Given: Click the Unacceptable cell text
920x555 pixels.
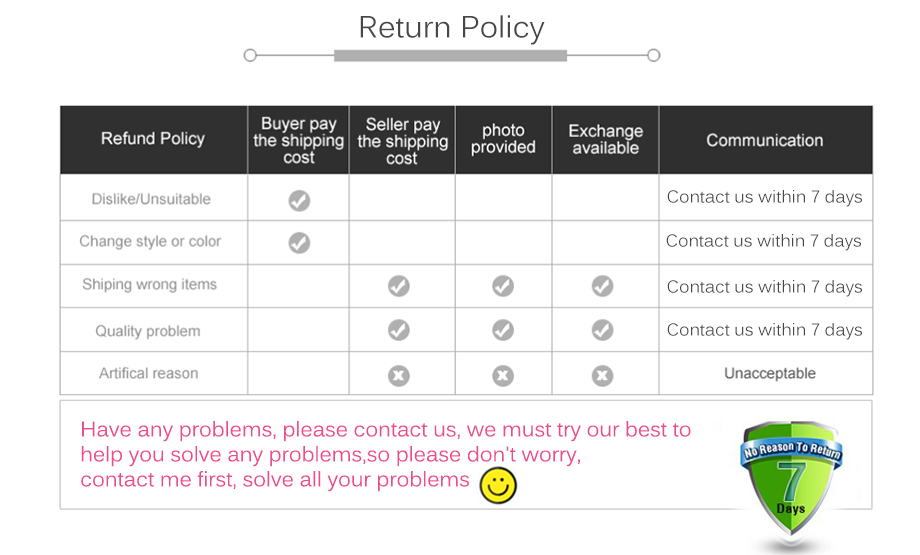Looking at the screenshot, I should pyautogui.click(x=770, y=373).
